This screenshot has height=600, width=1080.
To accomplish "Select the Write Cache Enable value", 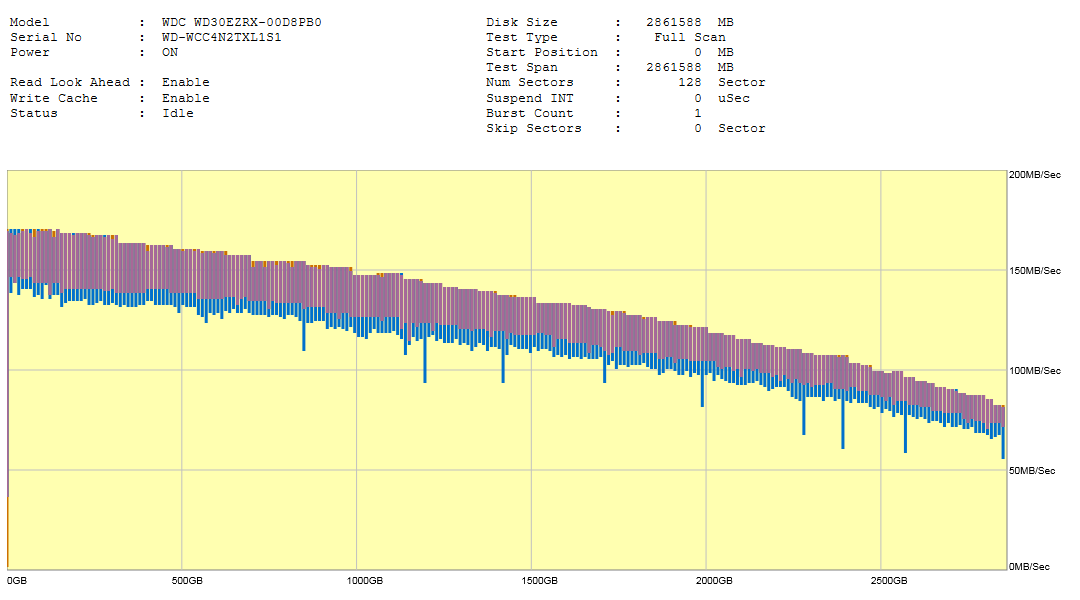I will pos(186,98).
